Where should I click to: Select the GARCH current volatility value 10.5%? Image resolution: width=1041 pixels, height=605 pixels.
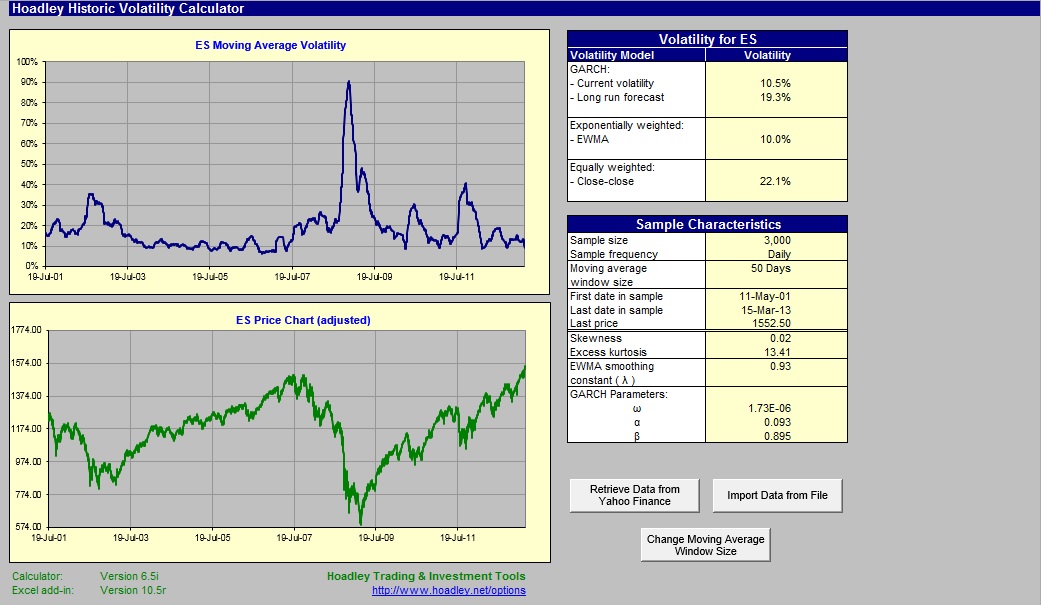[775, 83]
